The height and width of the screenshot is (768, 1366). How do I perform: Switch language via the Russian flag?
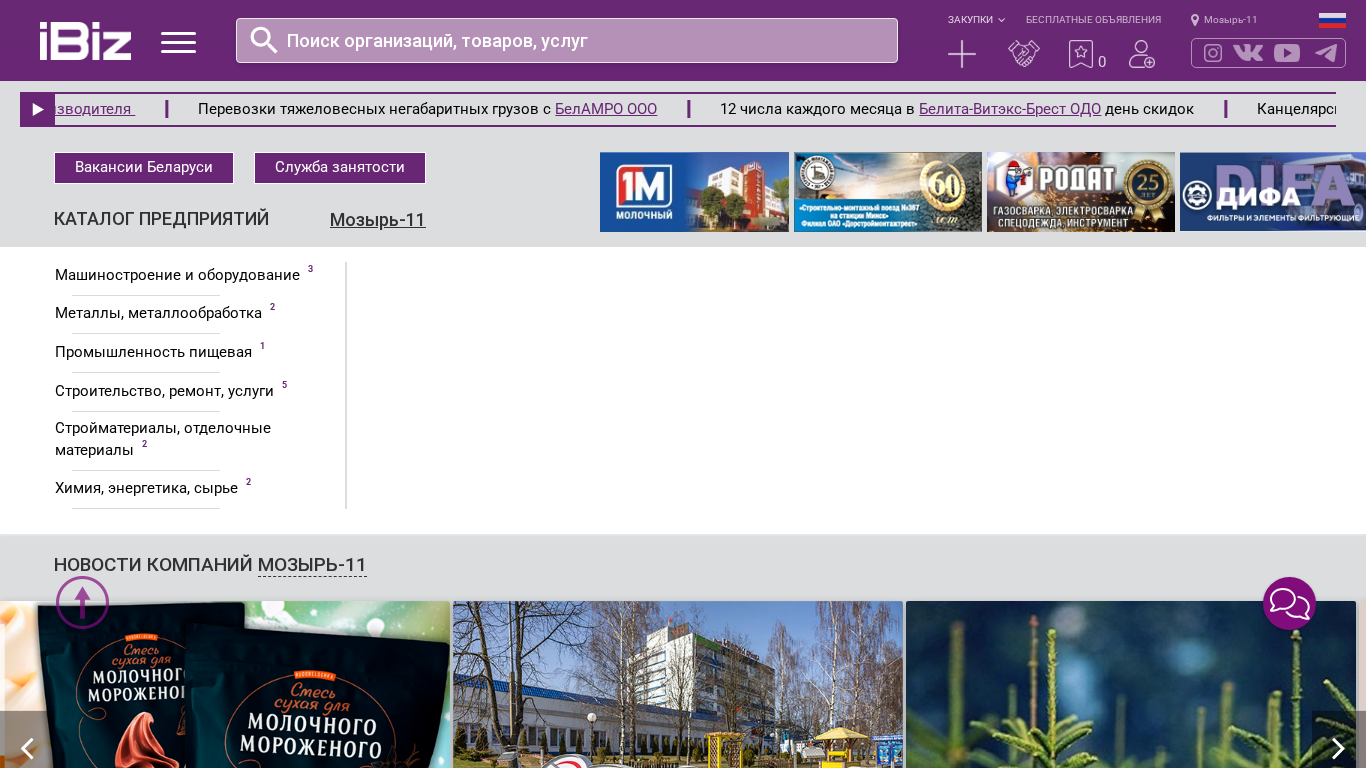coord(1332,20)
